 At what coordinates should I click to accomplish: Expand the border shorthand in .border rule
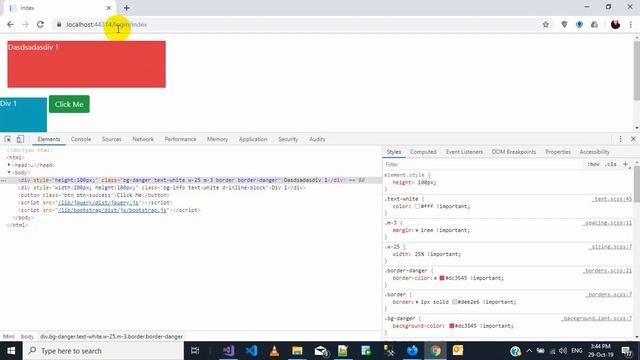click(x=417, y=302)
